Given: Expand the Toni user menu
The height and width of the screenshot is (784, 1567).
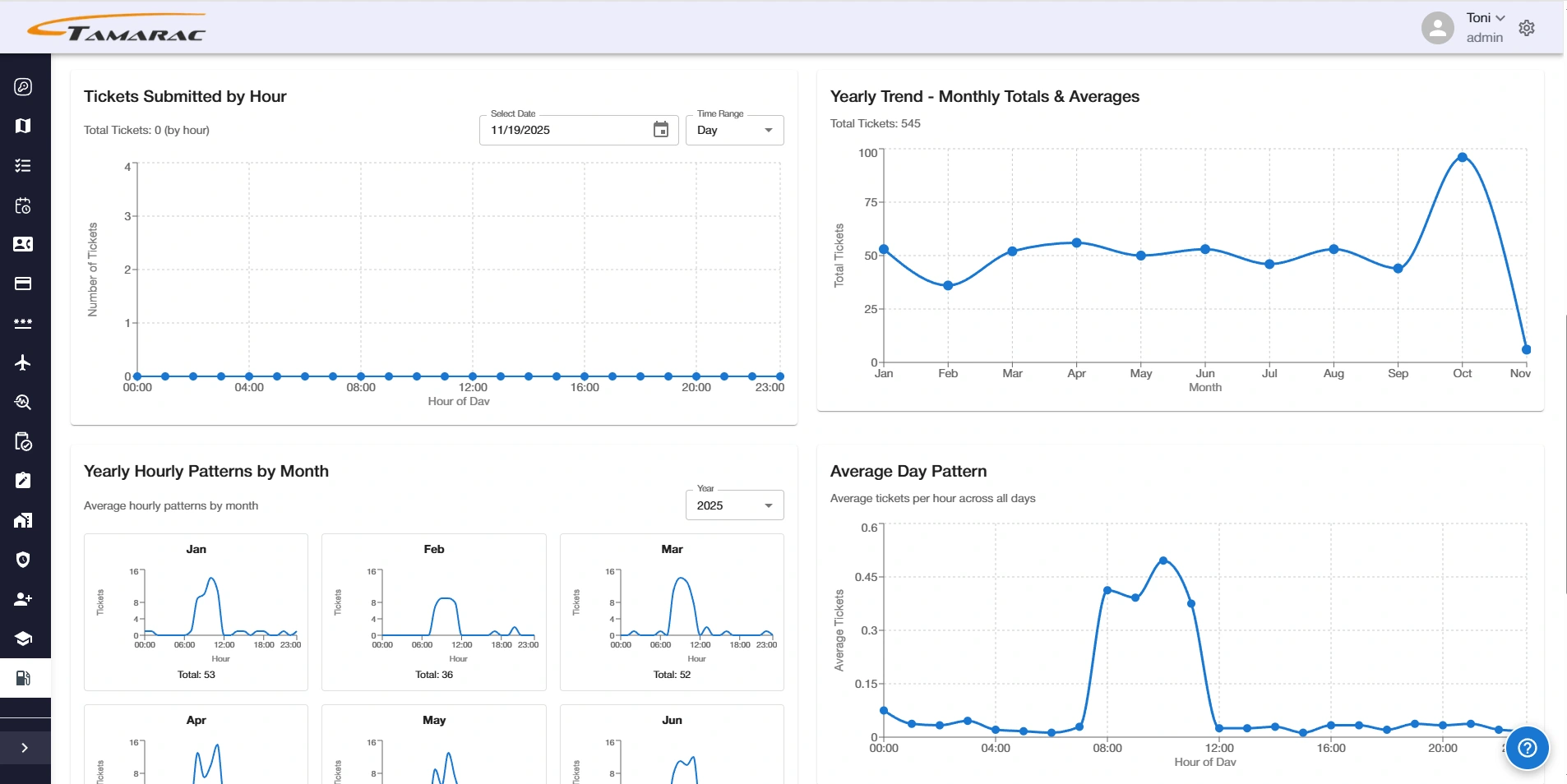Looking at the screenshot, I should click(x=1485, y=18).
